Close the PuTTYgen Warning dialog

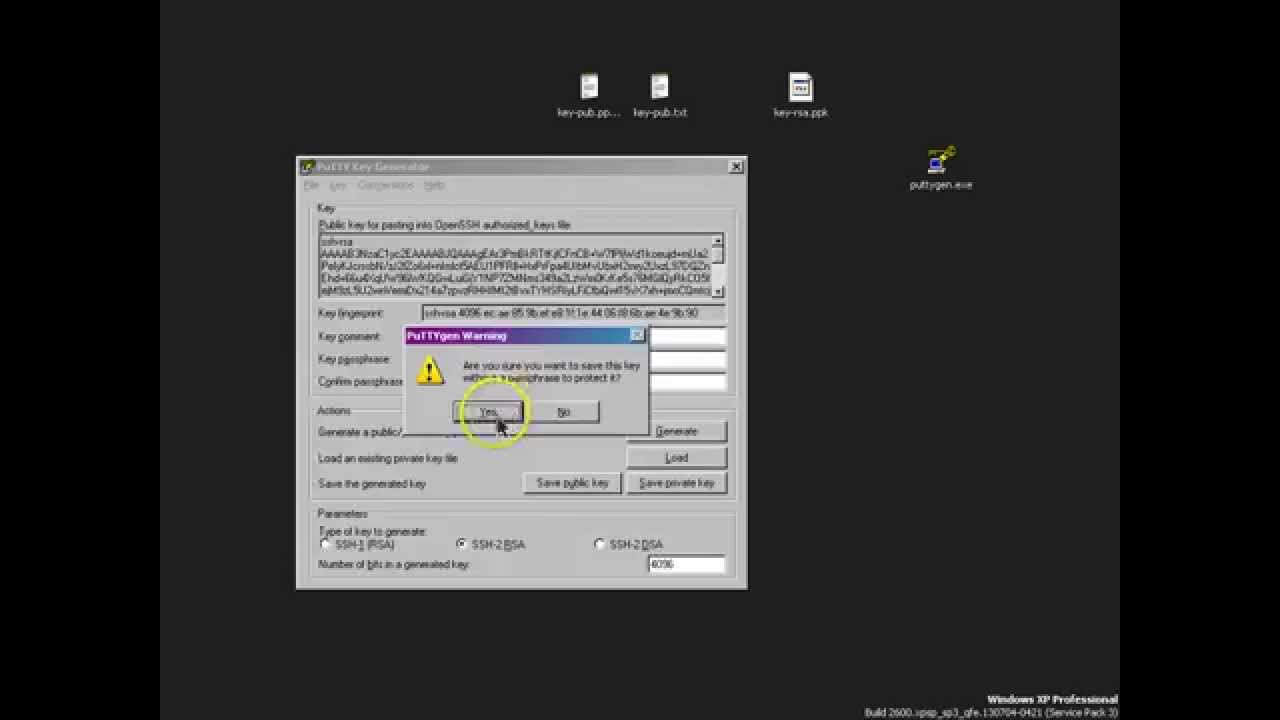637,336
